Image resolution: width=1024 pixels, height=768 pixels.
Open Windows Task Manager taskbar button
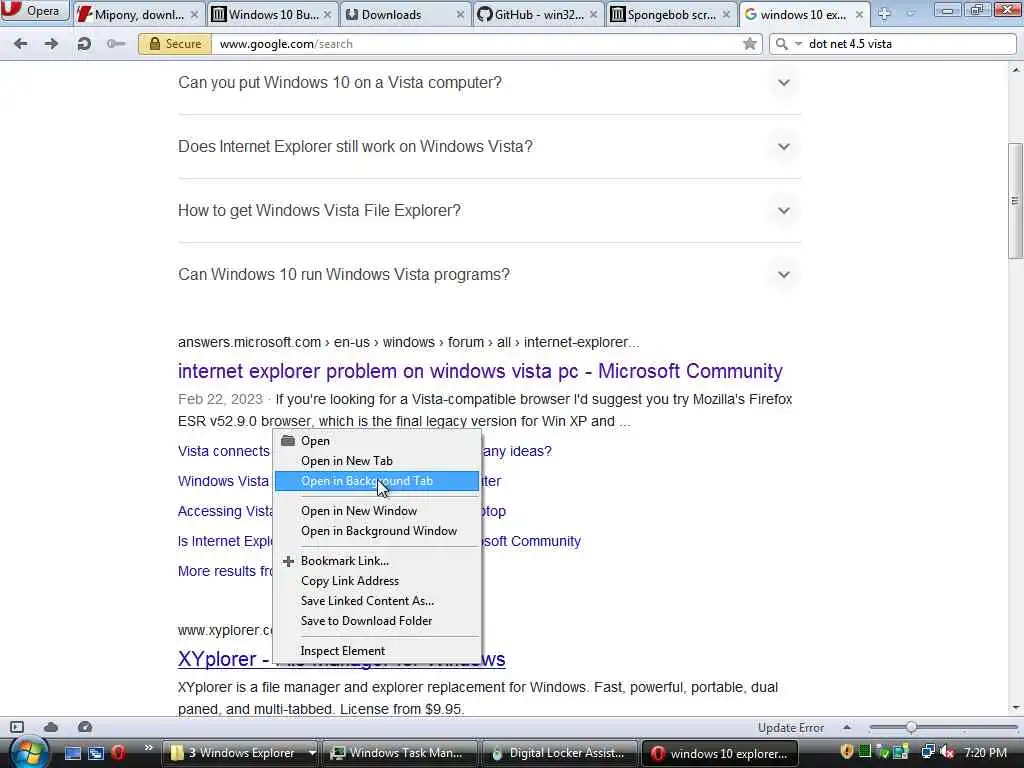point(398,753)
